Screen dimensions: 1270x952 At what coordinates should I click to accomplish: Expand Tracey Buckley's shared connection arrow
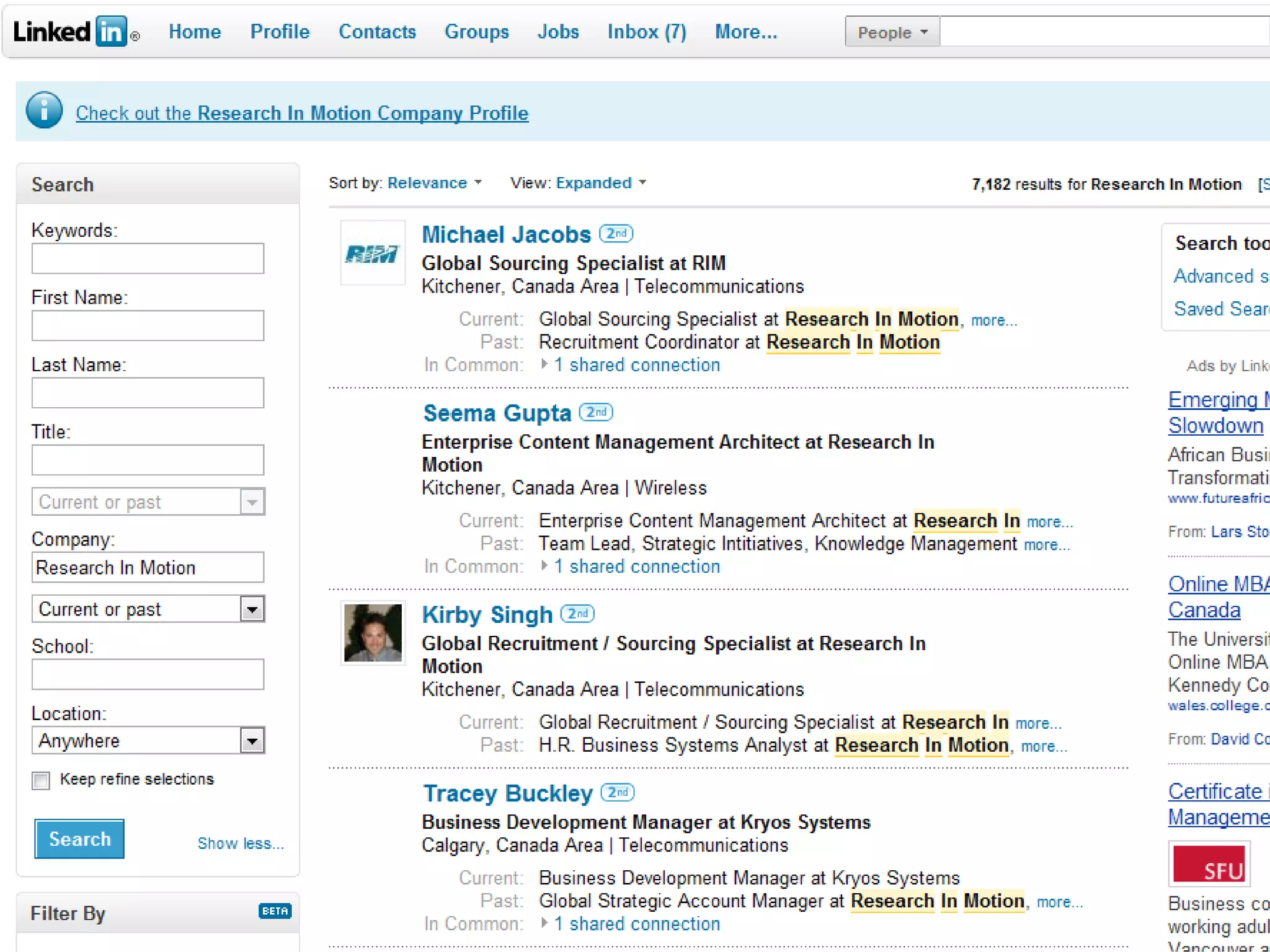click(x=544, y=923)
